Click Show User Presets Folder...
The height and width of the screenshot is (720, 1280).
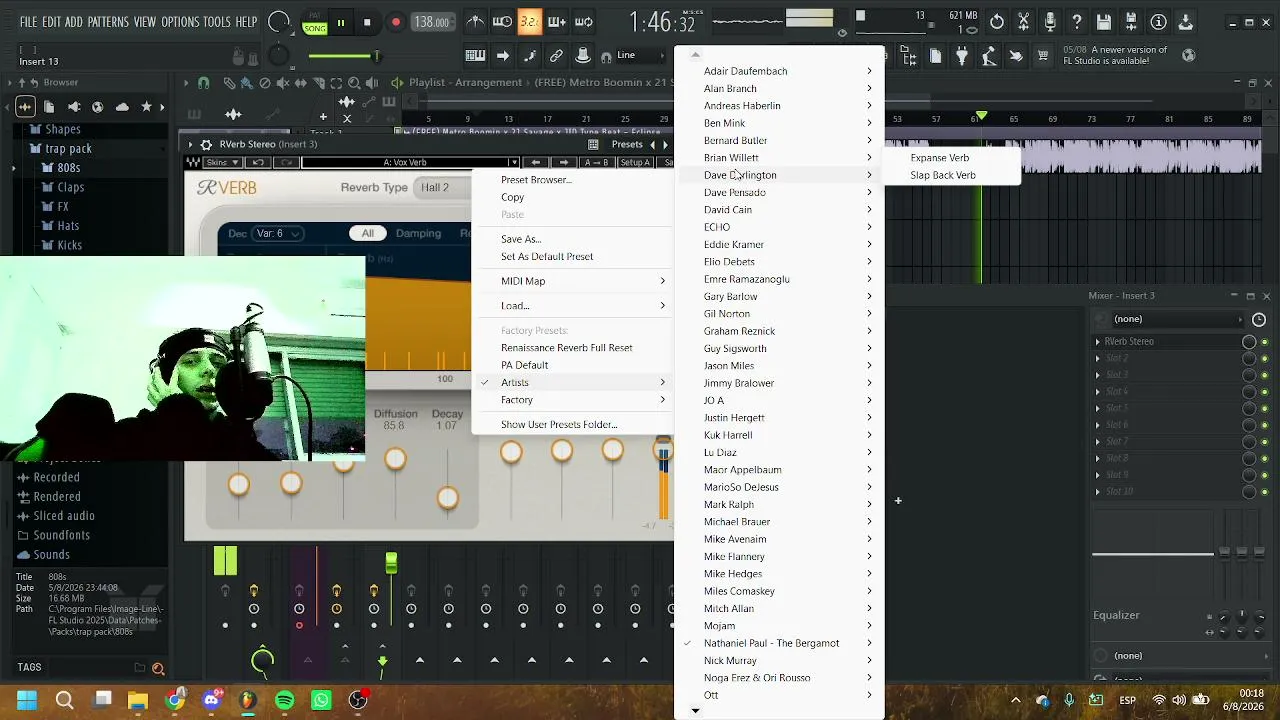click(573, 425)
